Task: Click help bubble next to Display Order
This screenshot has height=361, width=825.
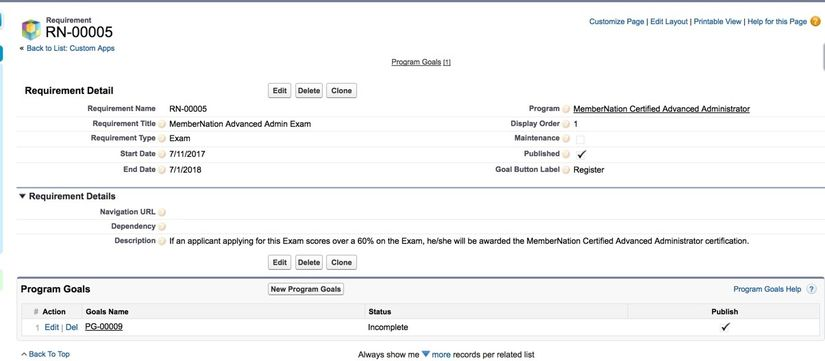Action: [566, 124]
